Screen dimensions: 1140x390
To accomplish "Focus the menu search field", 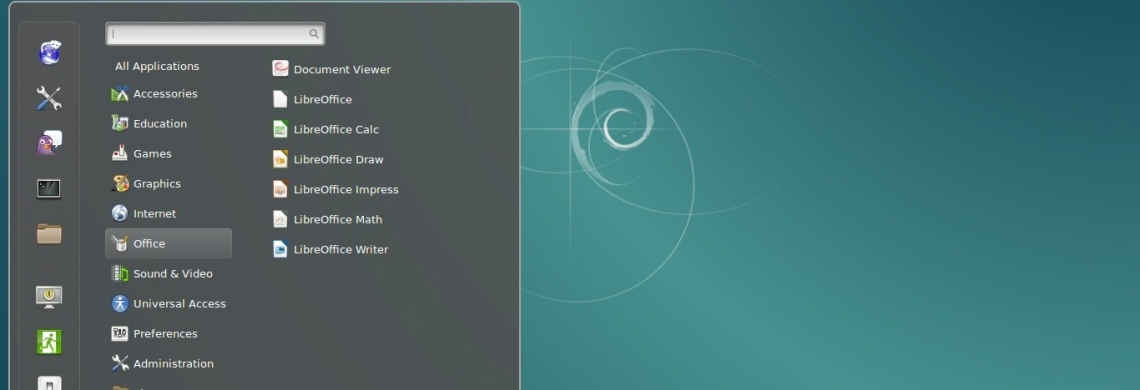I will (x=215, y=33).
